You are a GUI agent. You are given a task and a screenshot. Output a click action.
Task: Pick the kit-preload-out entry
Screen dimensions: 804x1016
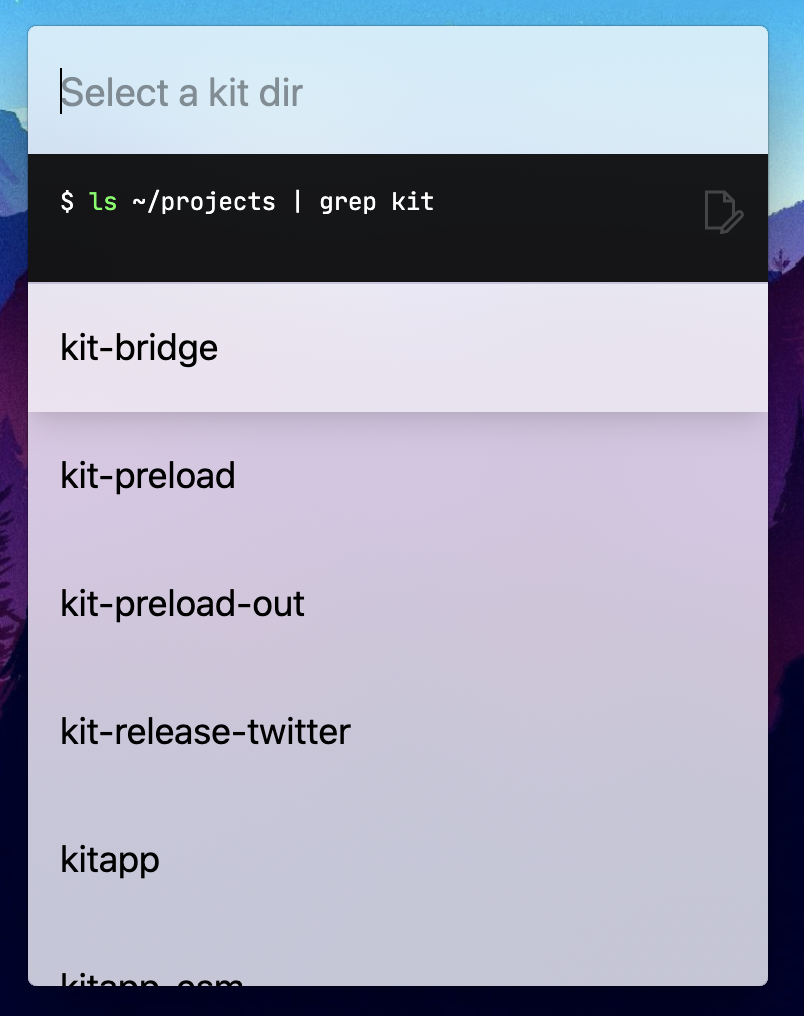(x=398, y=603)
